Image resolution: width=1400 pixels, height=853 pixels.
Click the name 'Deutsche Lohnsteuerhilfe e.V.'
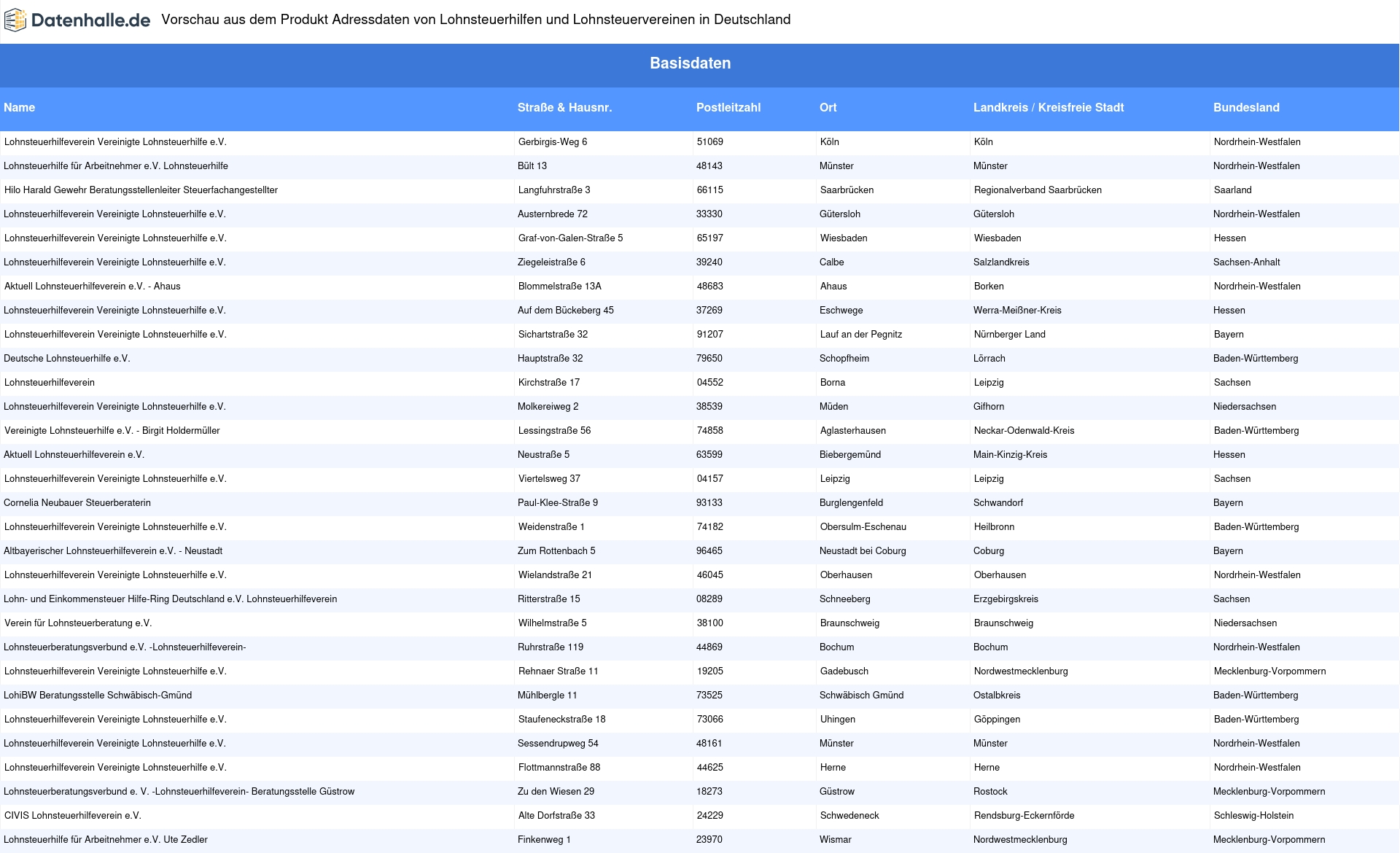point(67,358)
